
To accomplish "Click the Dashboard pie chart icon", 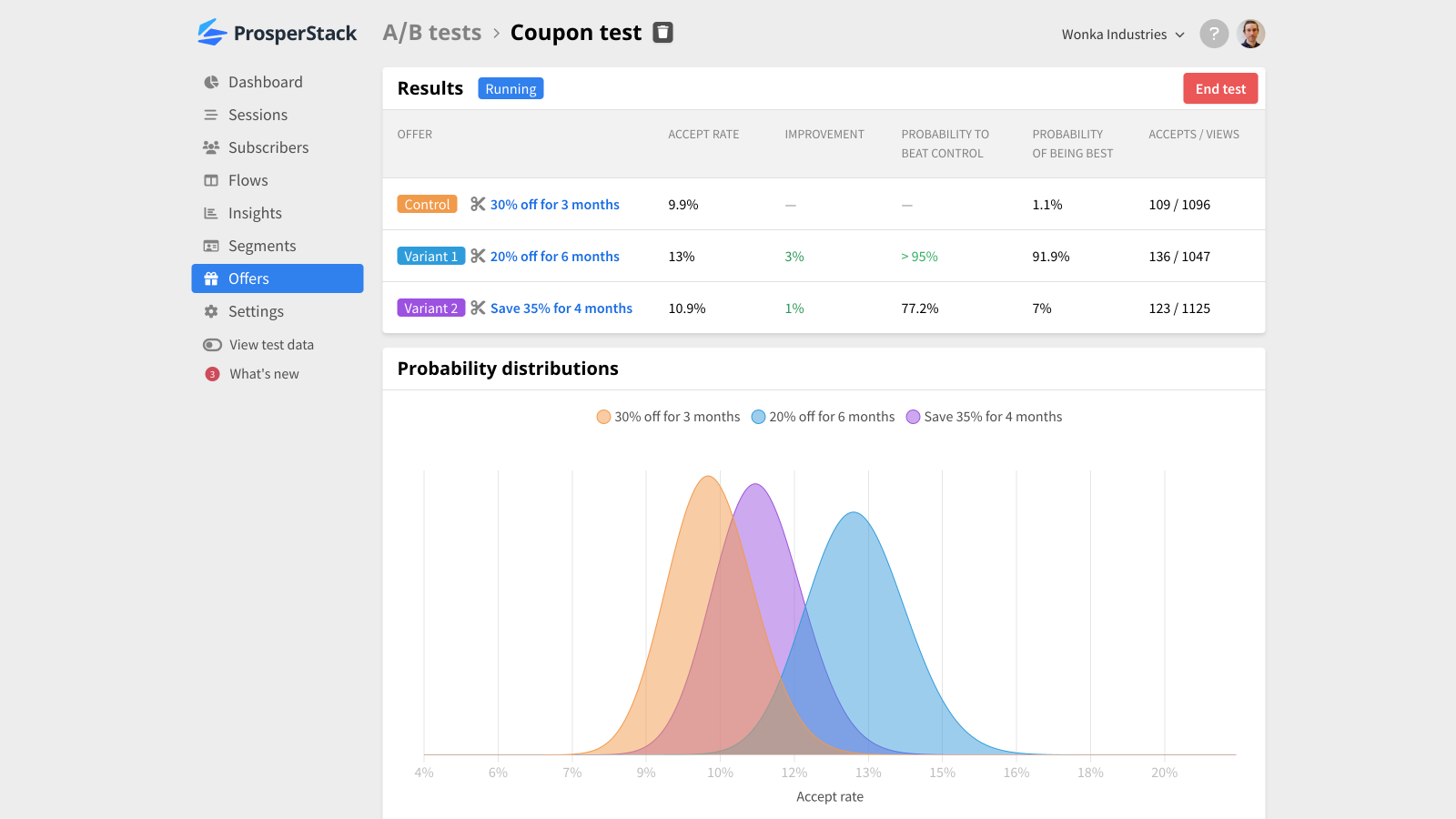I will tap(211, 82).
